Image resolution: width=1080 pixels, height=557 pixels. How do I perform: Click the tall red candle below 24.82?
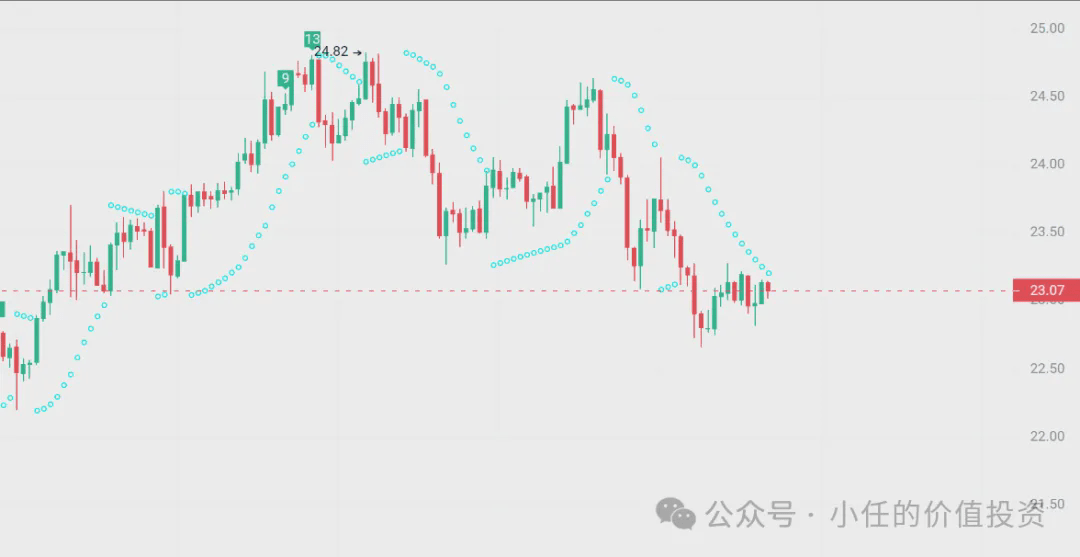[318, 90]
